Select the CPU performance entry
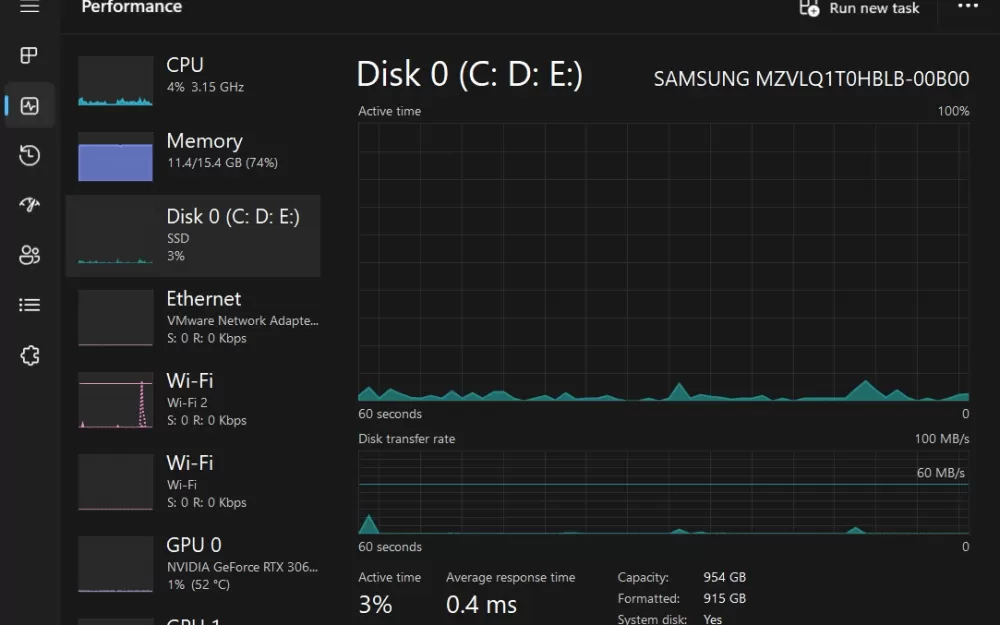The width and height of the screenshot is (1000, 625). 193,81
